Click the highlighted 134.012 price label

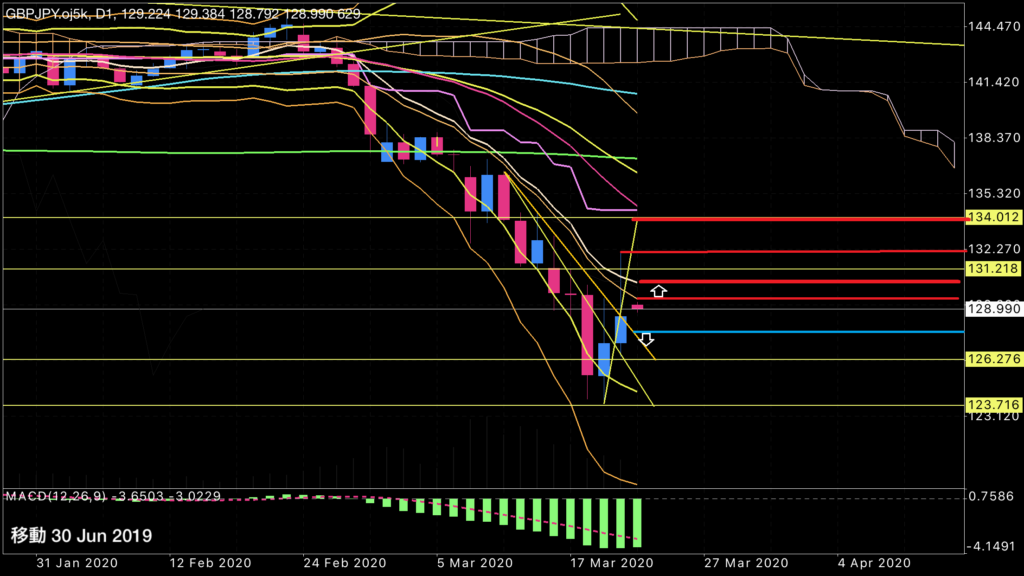[993, 217]
